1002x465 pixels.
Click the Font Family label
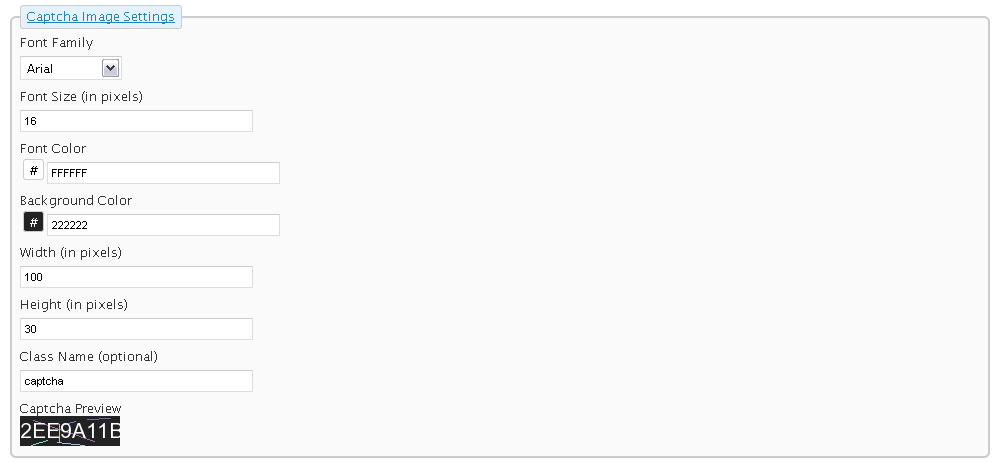click(56, 43)
